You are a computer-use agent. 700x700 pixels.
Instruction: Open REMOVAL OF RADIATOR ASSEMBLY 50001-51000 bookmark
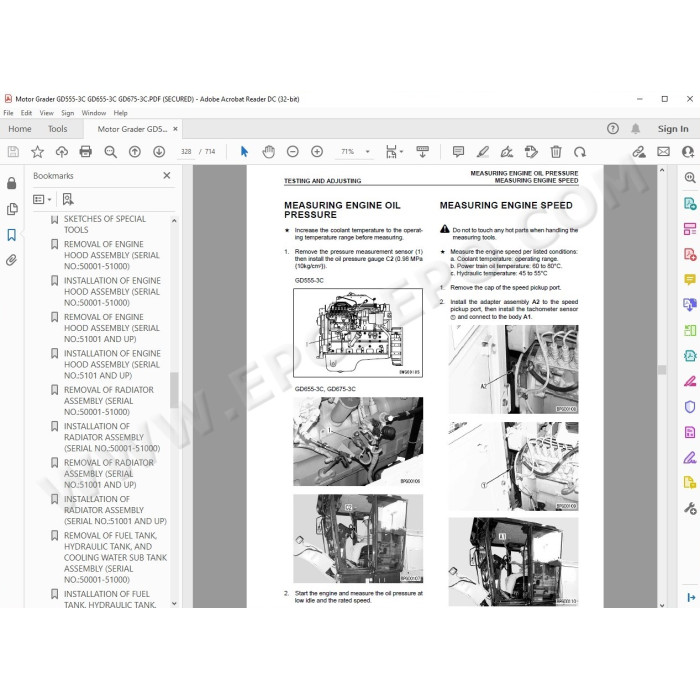tap(108, 401)
